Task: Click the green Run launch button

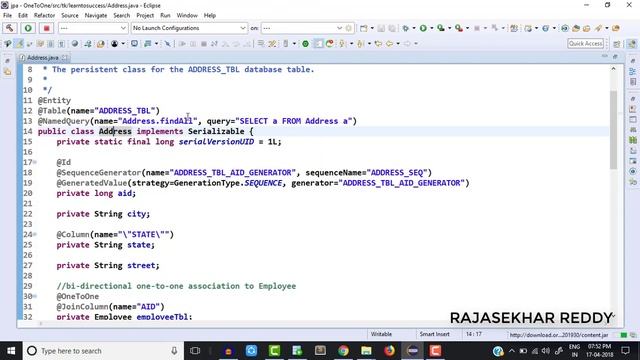Action: coord(28,28)
